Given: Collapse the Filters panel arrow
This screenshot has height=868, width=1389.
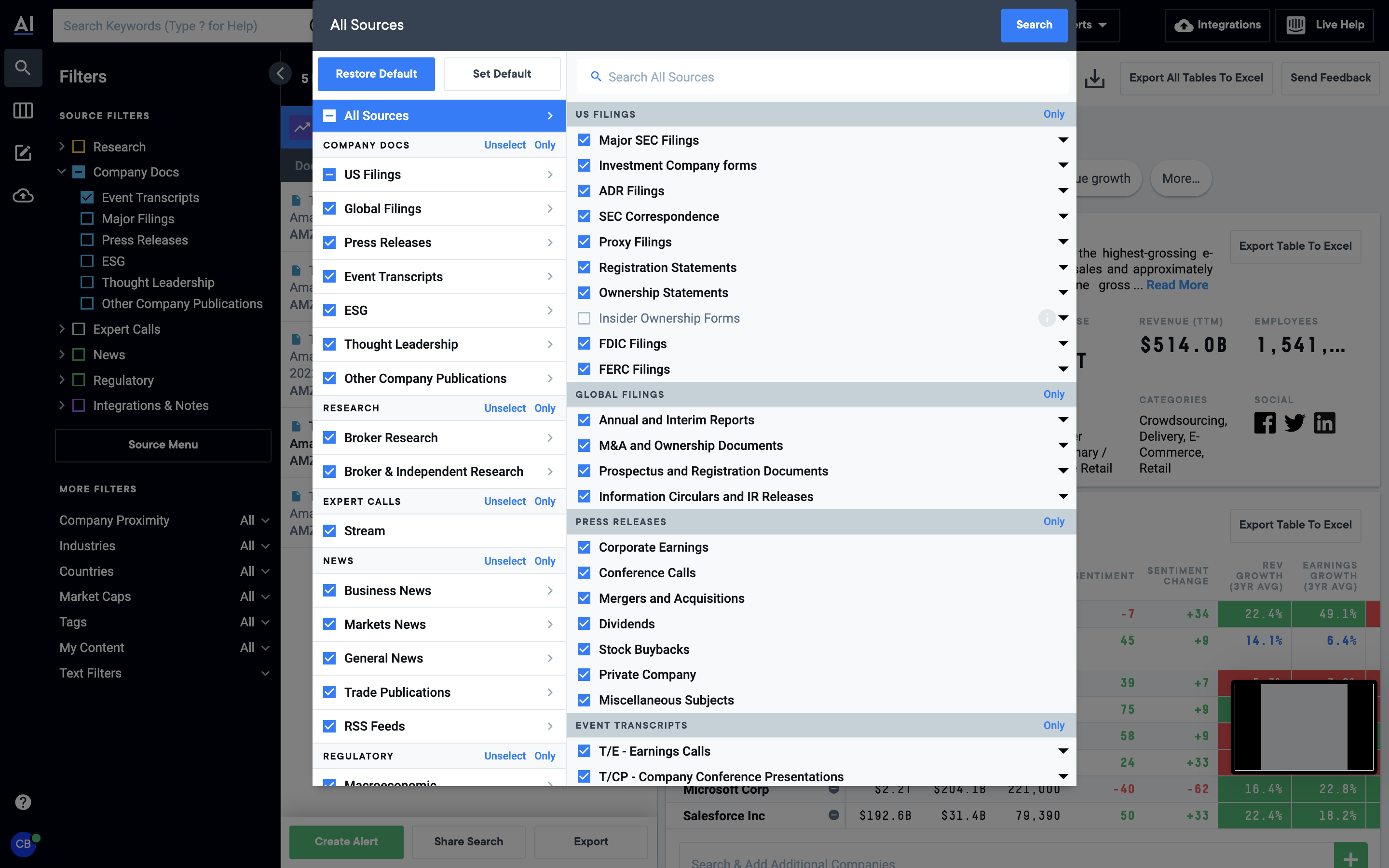Looking at the screenshot, I should 280,73.
